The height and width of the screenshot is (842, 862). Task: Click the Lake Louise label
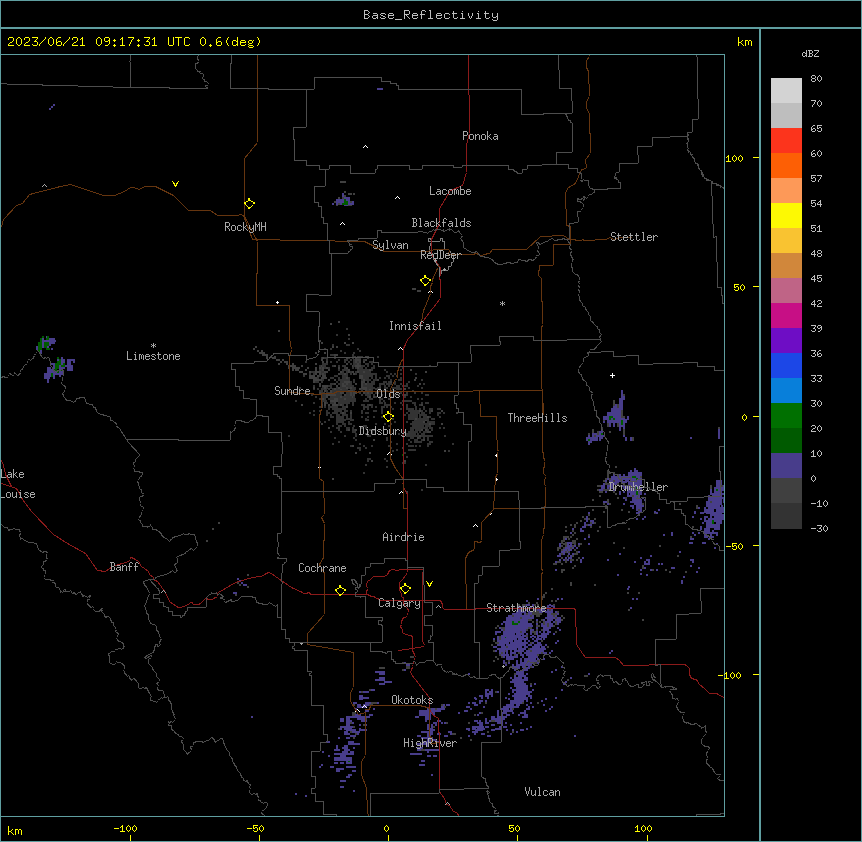click(x=18, y=484)
